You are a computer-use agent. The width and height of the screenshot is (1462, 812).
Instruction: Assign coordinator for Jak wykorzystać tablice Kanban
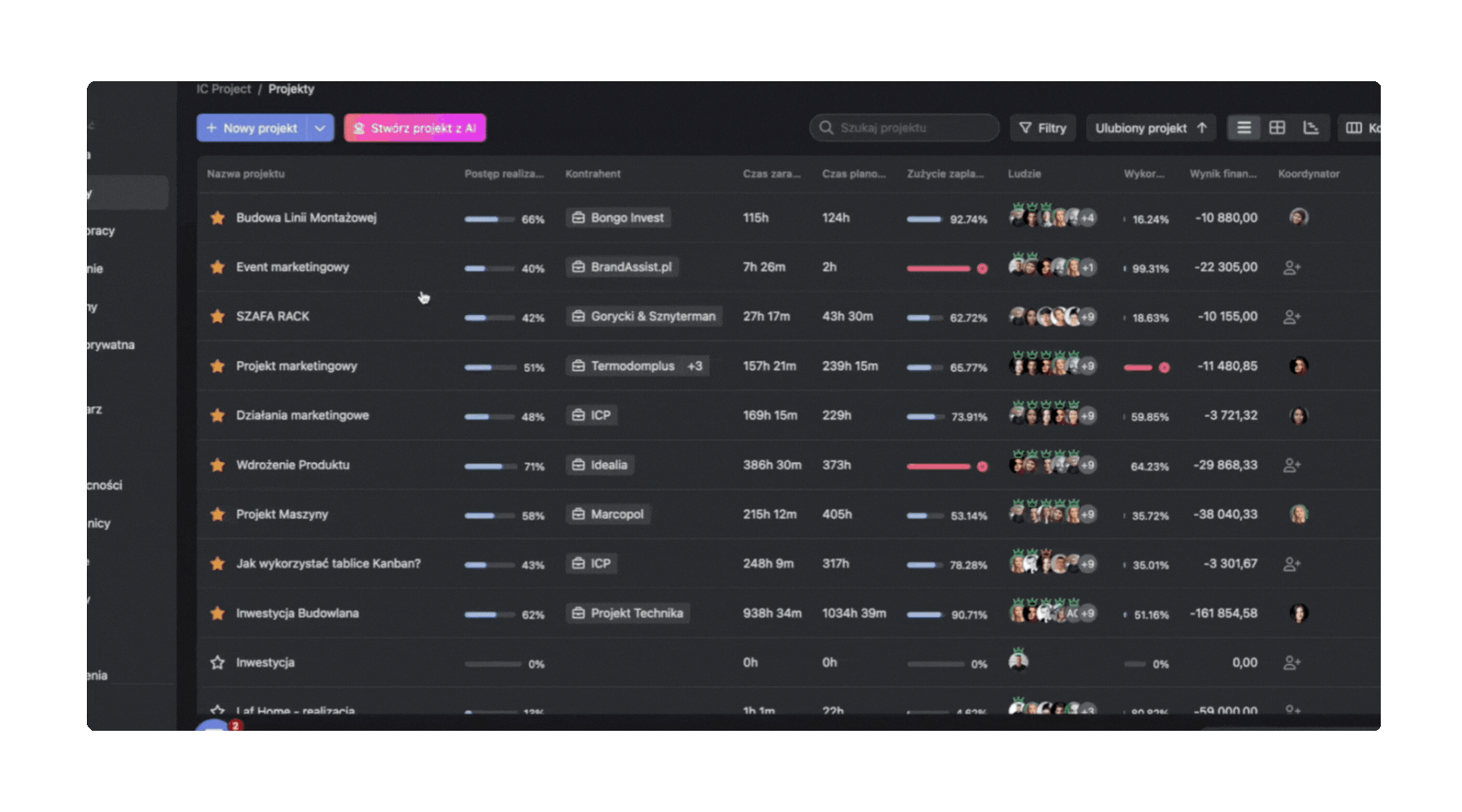tap(1291, 564)
